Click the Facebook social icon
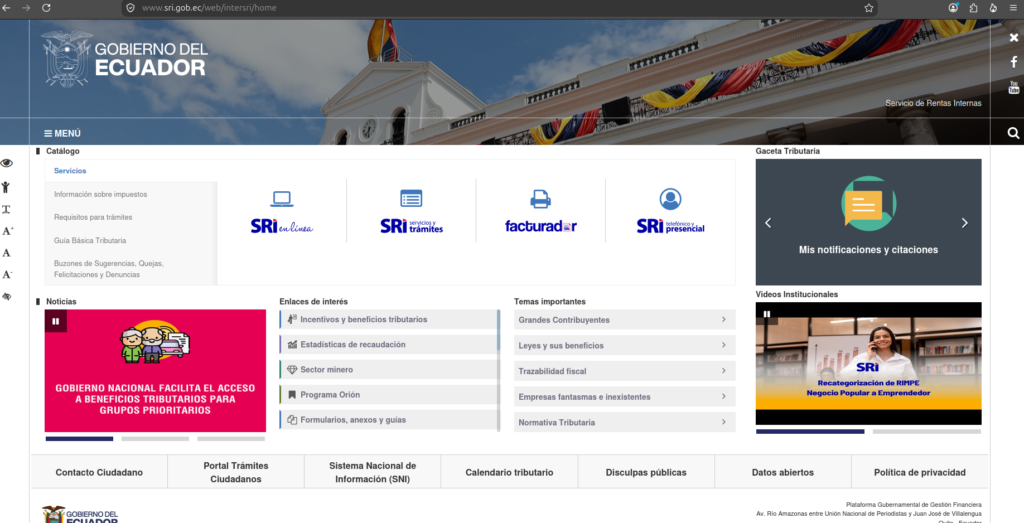Image resolution: width=1024 pixels, height=523 pixels. pos(1014,62)
